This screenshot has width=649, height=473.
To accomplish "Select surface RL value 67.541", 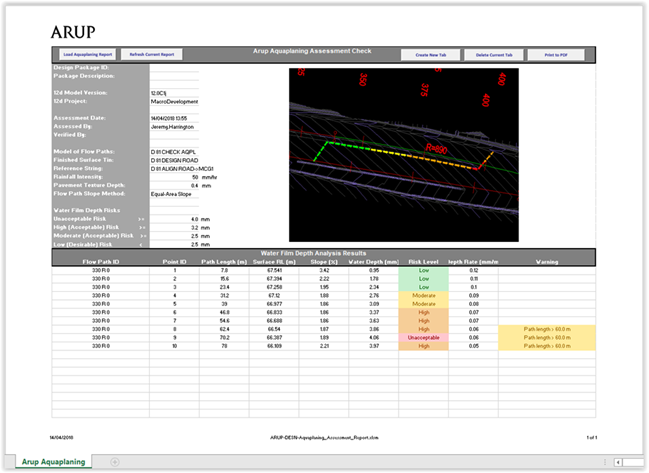I will coord(274,270).
